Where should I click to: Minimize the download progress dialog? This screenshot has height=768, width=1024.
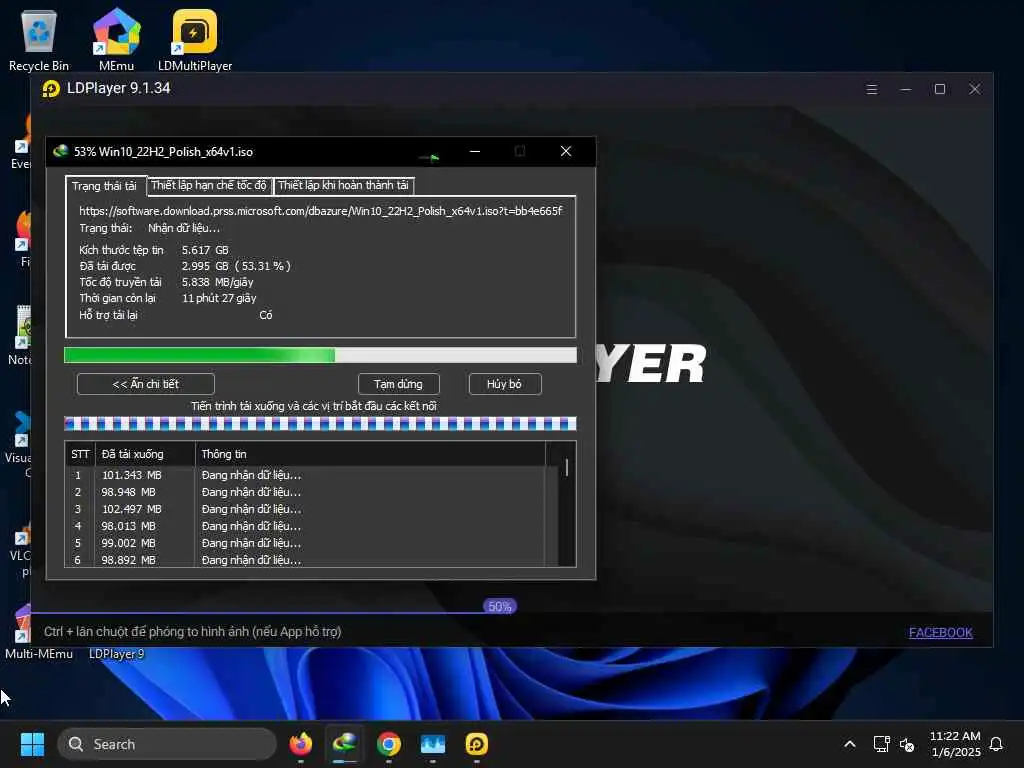[475, 151]
